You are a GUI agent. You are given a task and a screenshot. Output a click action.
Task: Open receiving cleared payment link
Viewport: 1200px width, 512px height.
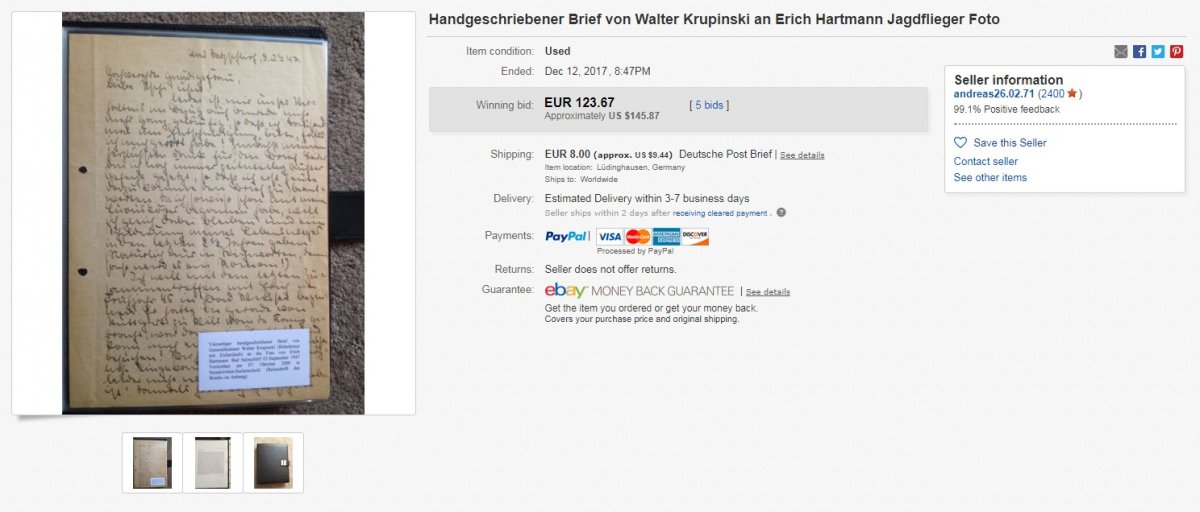720,213
